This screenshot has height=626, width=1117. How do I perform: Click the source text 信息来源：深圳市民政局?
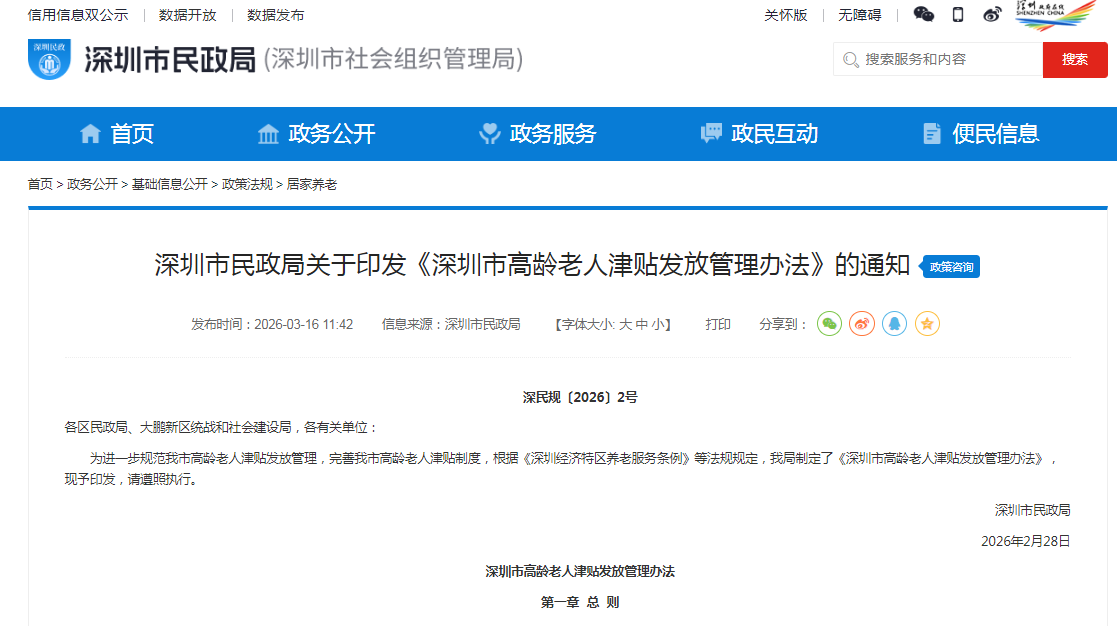click(x=451, y=325)
